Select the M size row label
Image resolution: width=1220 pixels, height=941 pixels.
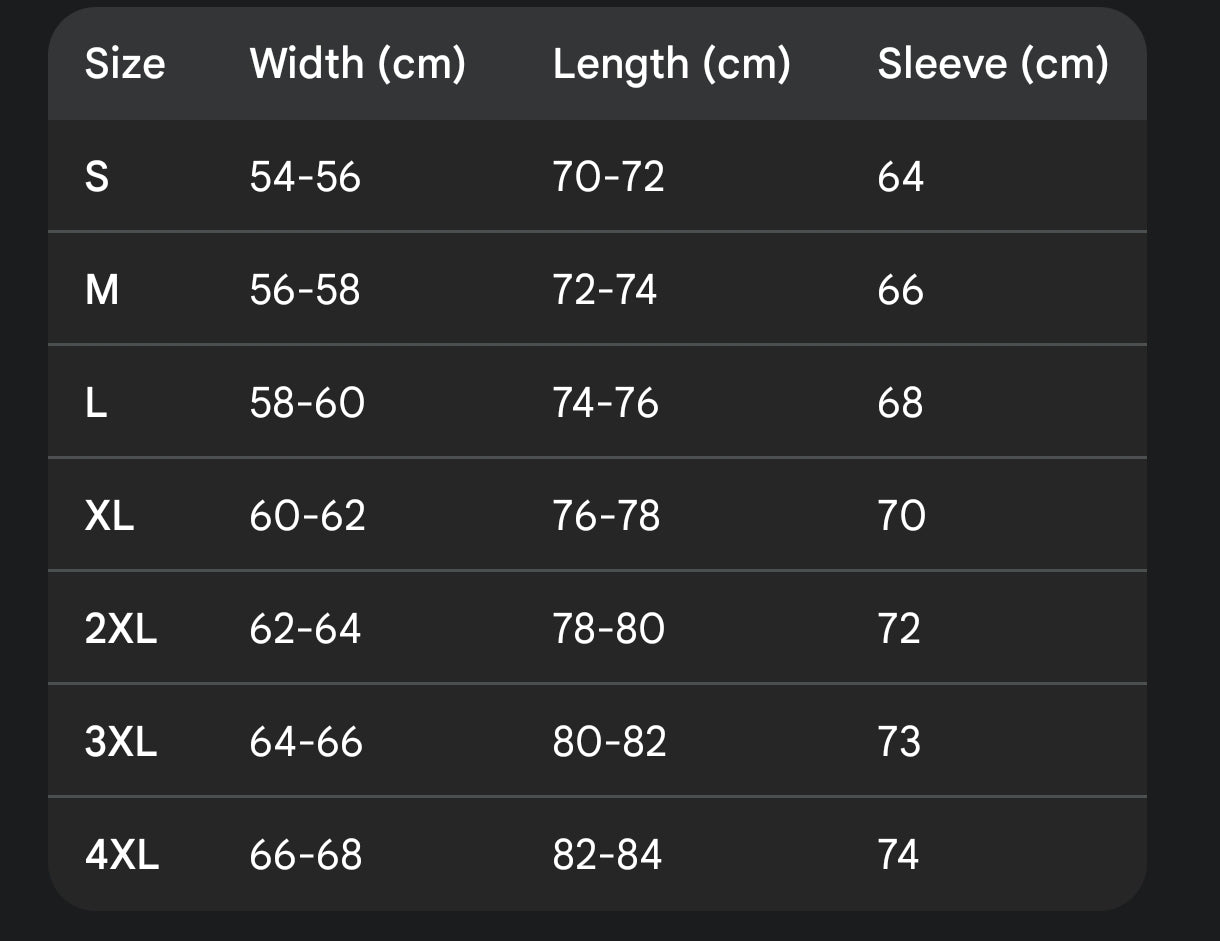[102, 291]
